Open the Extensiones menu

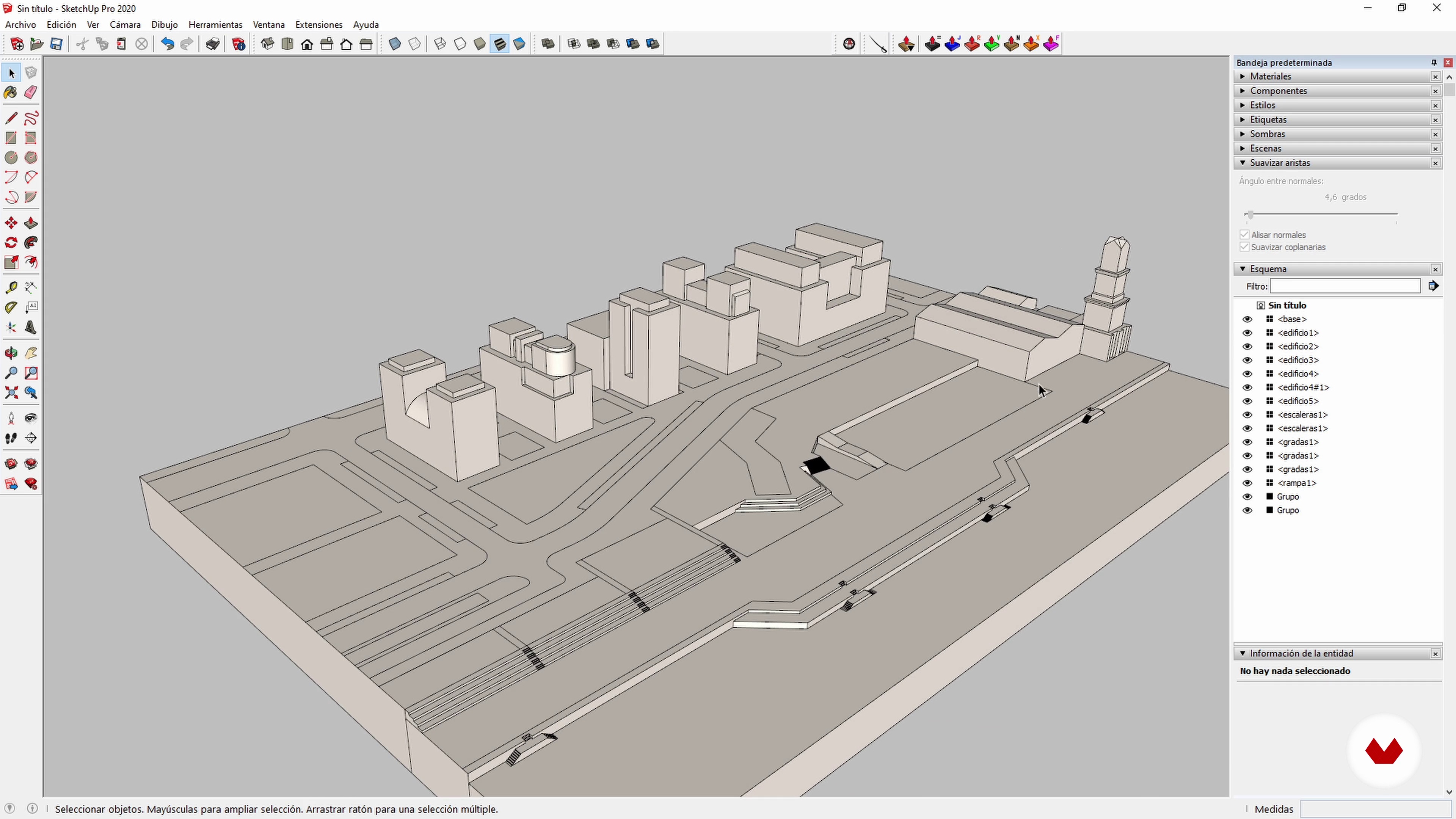click(x=319, y=25)
